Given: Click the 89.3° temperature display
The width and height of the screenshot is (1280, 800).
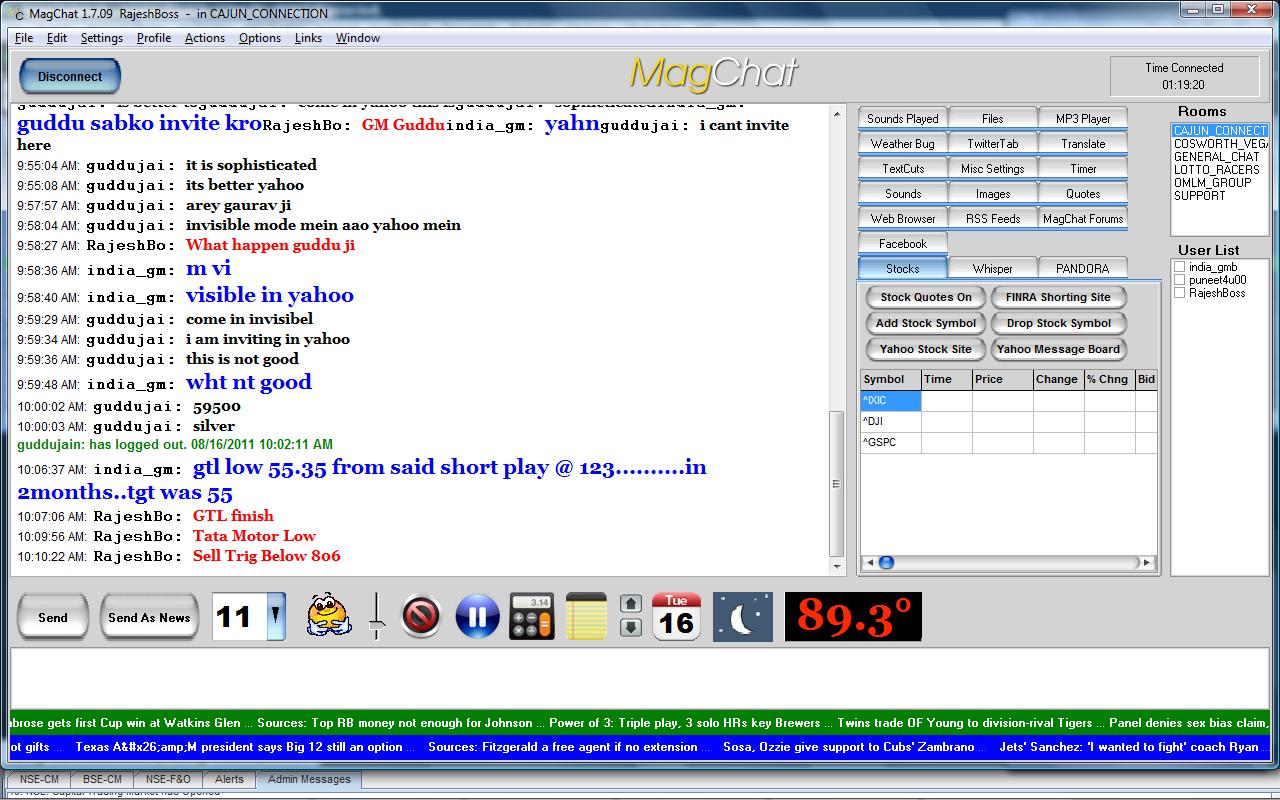Looking at the screenshot, I should click(x=853, y=616).
